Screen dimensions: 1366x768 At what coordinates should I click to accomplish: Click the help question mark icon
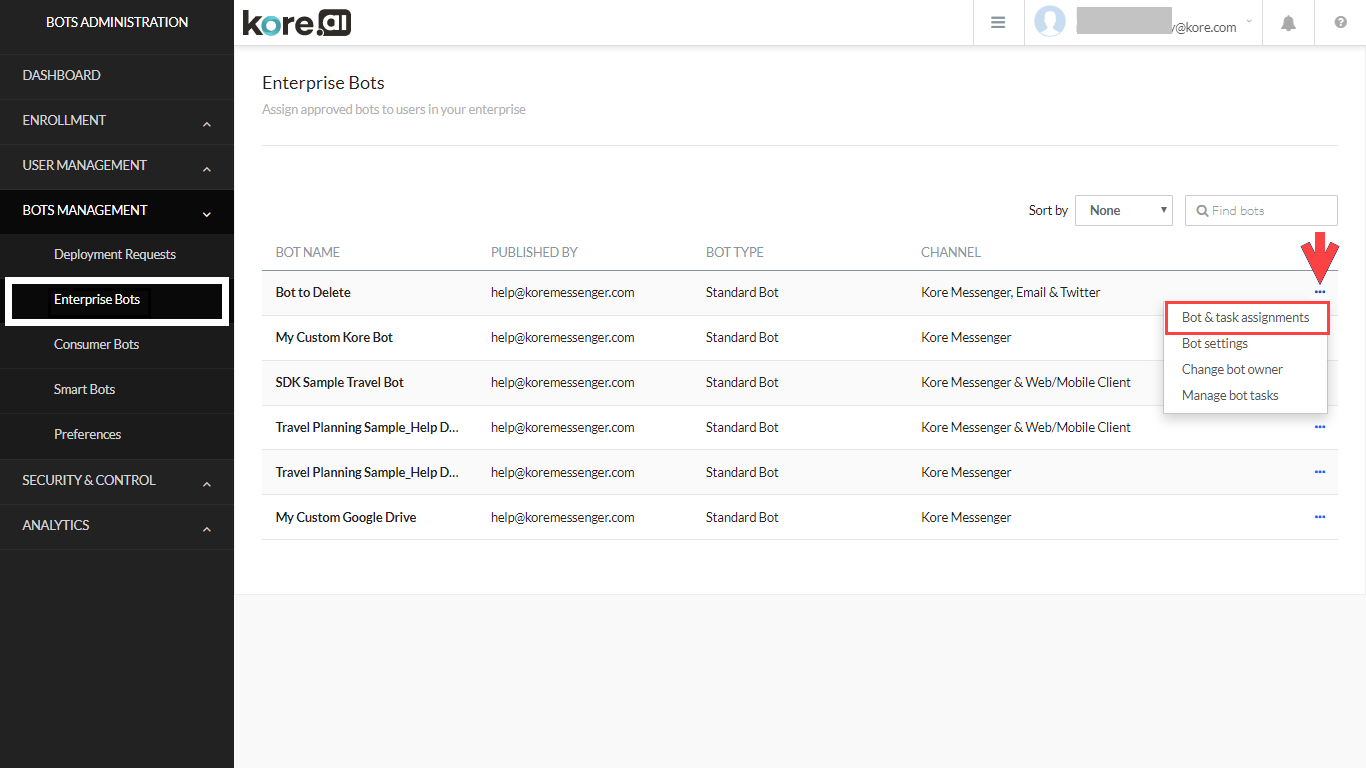(x=1340, y=23)
